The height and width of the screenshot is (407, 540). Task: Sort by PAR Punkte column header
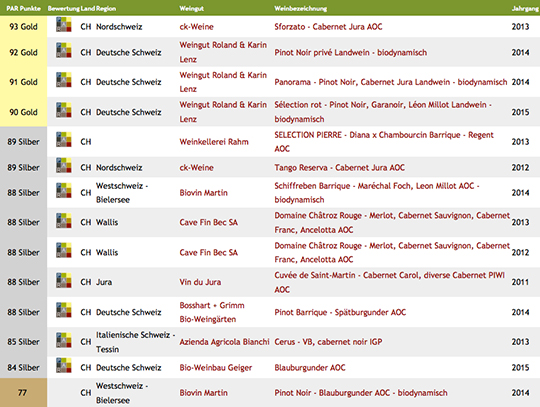coord(23,8)
